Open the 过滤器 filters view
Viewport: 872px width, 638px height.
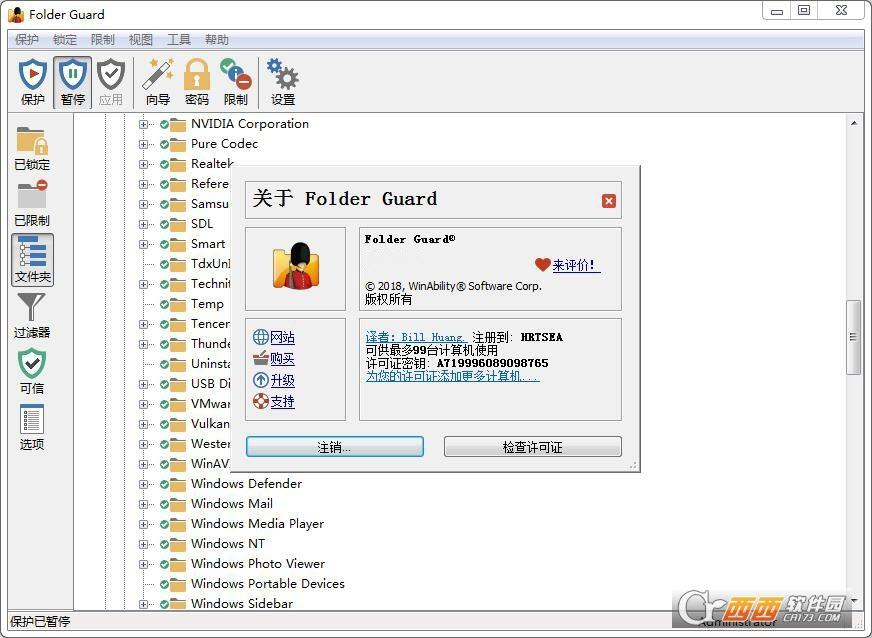[x=32, y=315]
